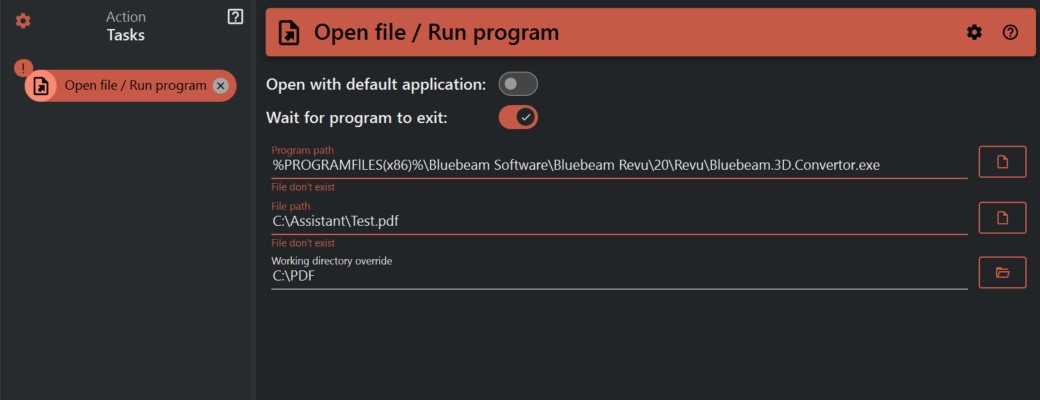Disable Wait for program to exit toggle
The image size is (1040, 400).
coord(518,117)
